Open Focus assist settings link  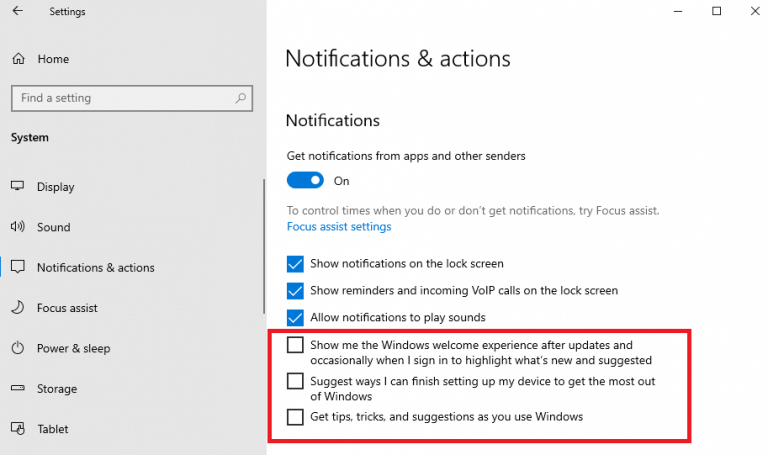click(339, 226)
